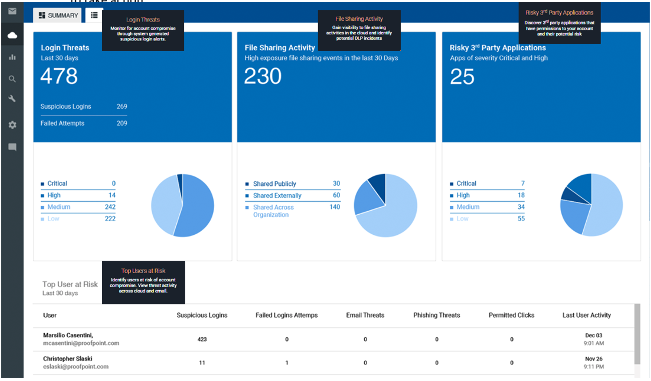The height and width of the screenshot is (381, 651).
Task: Sort by Suspicious Logins column header
Action: (x=202, y=315)
